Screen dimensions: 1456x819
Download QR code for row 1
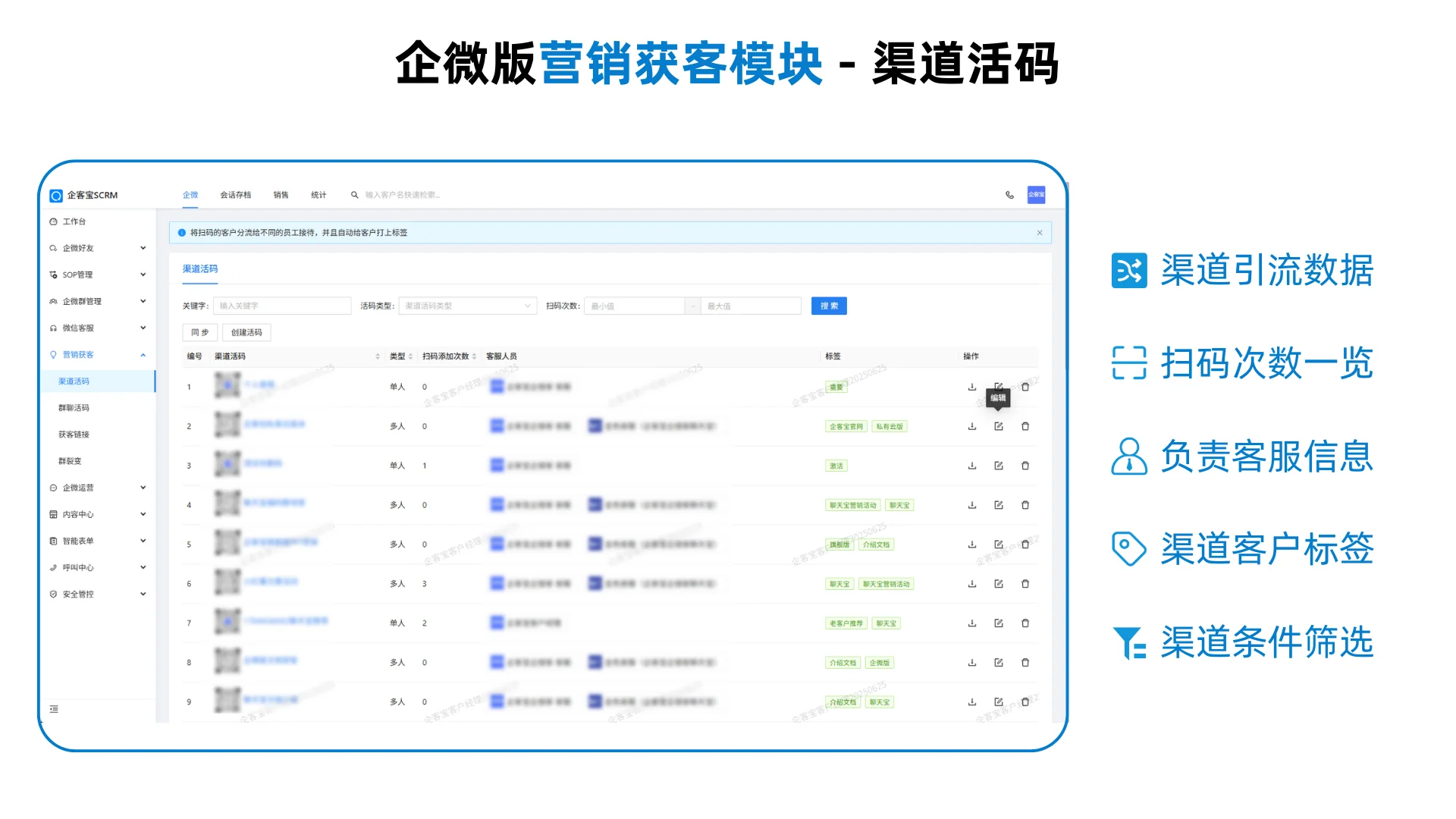[x=972, y=387]
